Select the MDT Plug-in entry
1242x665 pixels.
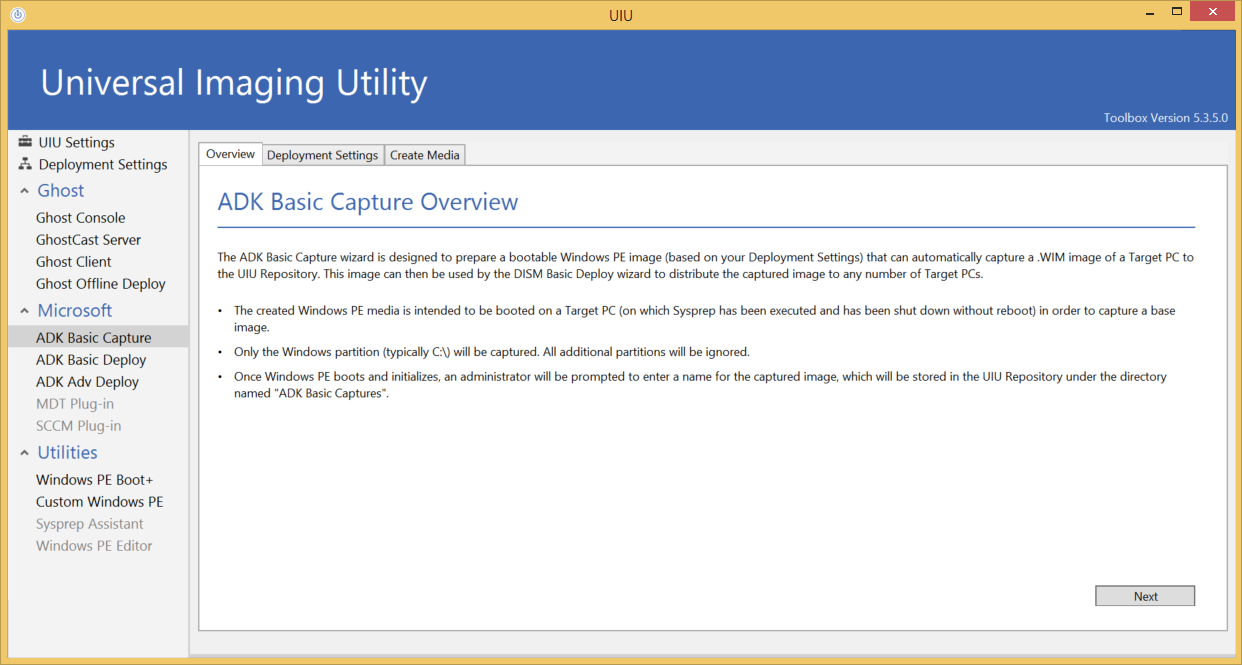75,404
